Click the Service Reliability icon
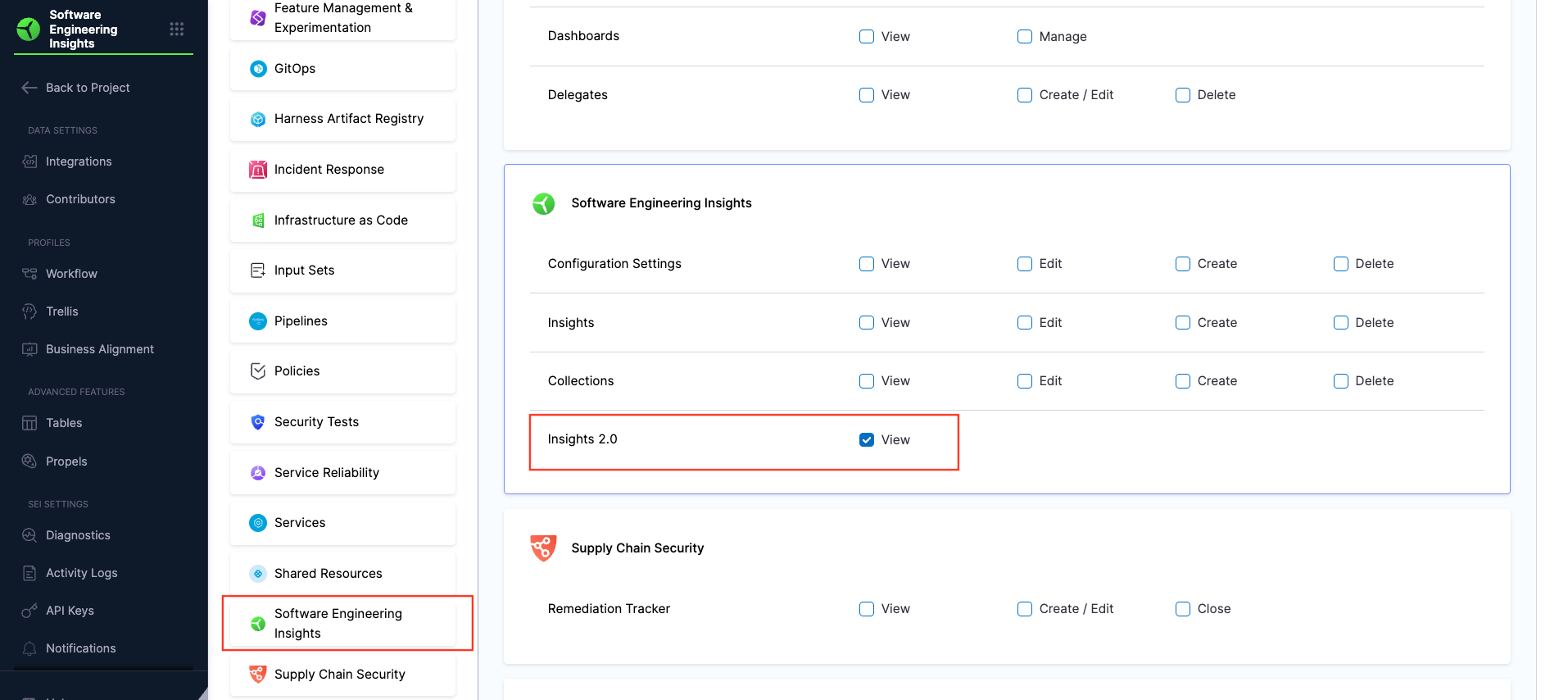The image size is (1568, 700). coord(258,473)
